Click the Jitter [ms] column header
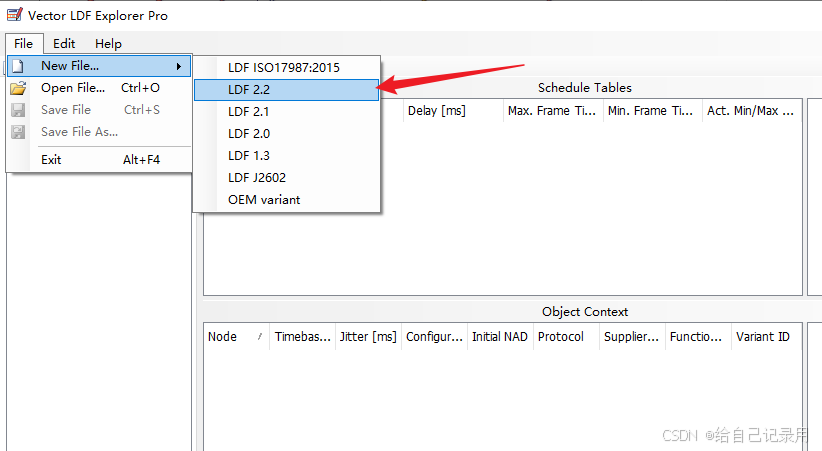 pyautogui.click(x=369, y=337)
